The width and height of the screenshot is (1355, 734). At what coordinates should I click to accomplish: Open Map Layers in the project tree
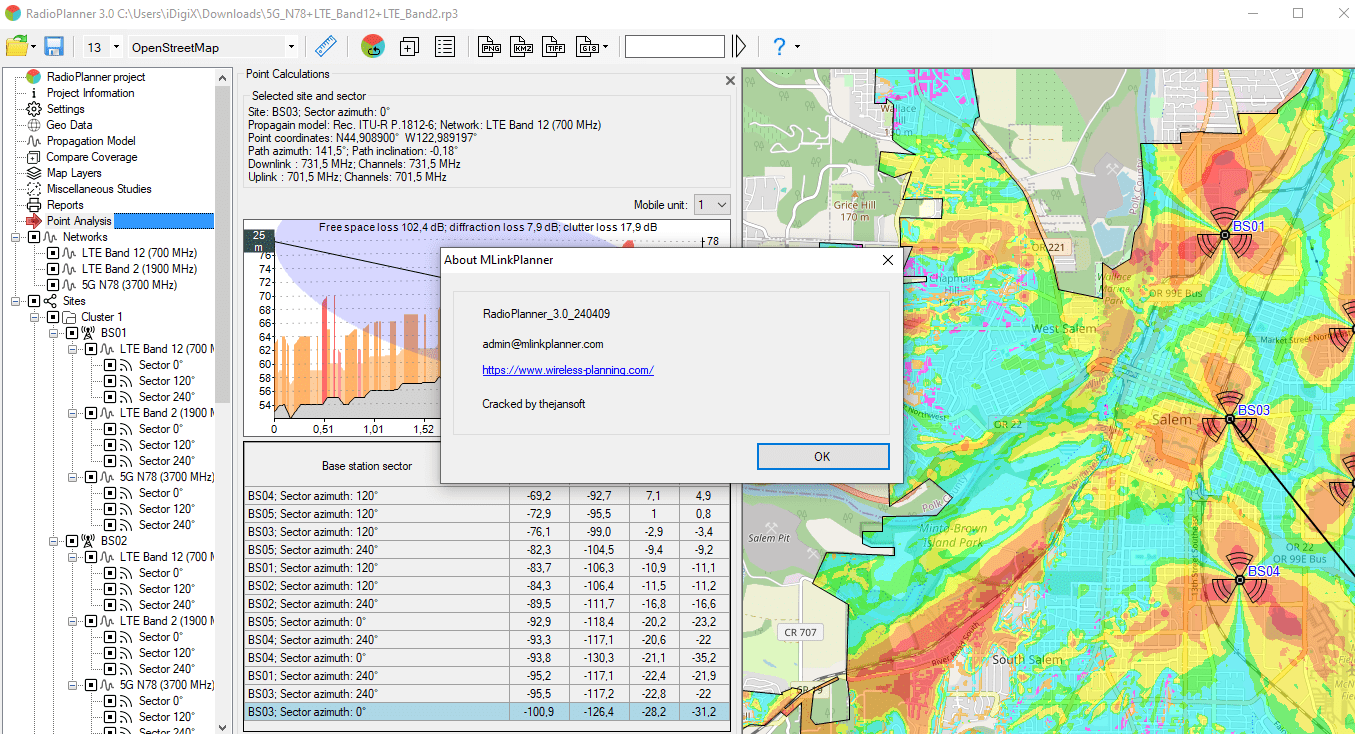click(74, 173)
